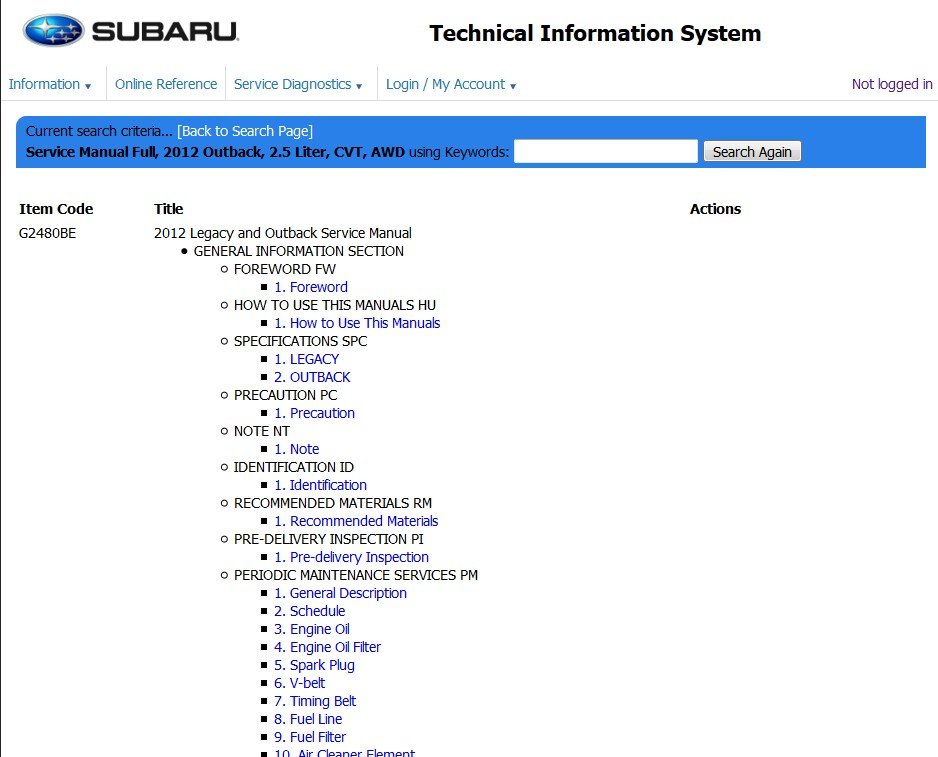Open the 1. General Description link
This screenshot has height=757, width=938.
click(x=340, y=593)
